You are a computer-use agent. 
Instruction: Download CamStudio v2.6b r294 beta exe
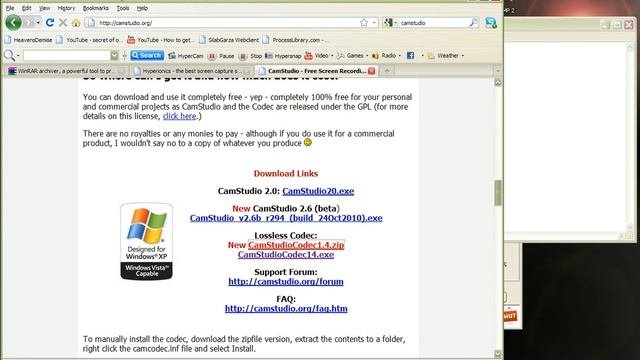tap(286, 218)
